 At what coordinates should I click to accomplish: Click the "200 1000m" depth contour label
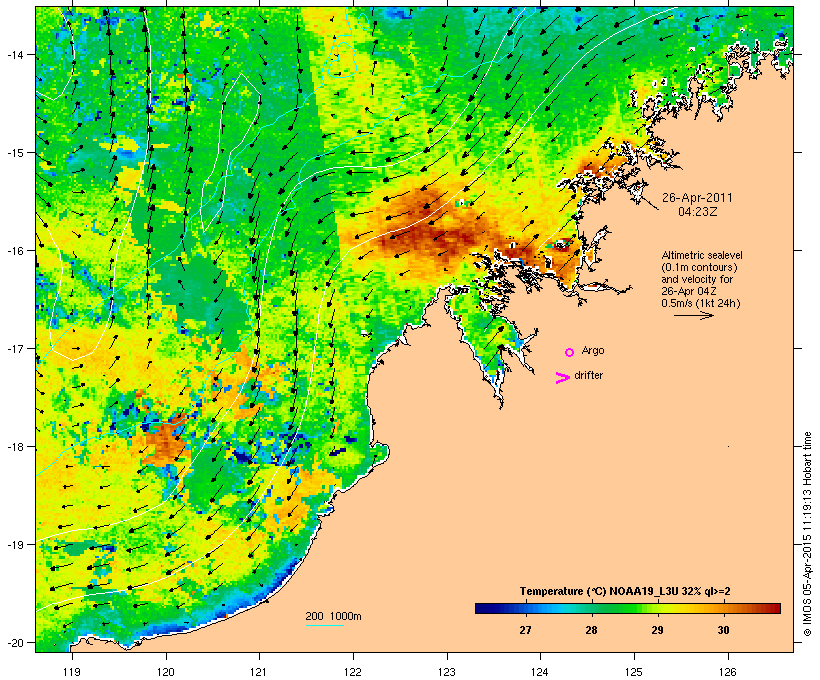coord(333,616)
